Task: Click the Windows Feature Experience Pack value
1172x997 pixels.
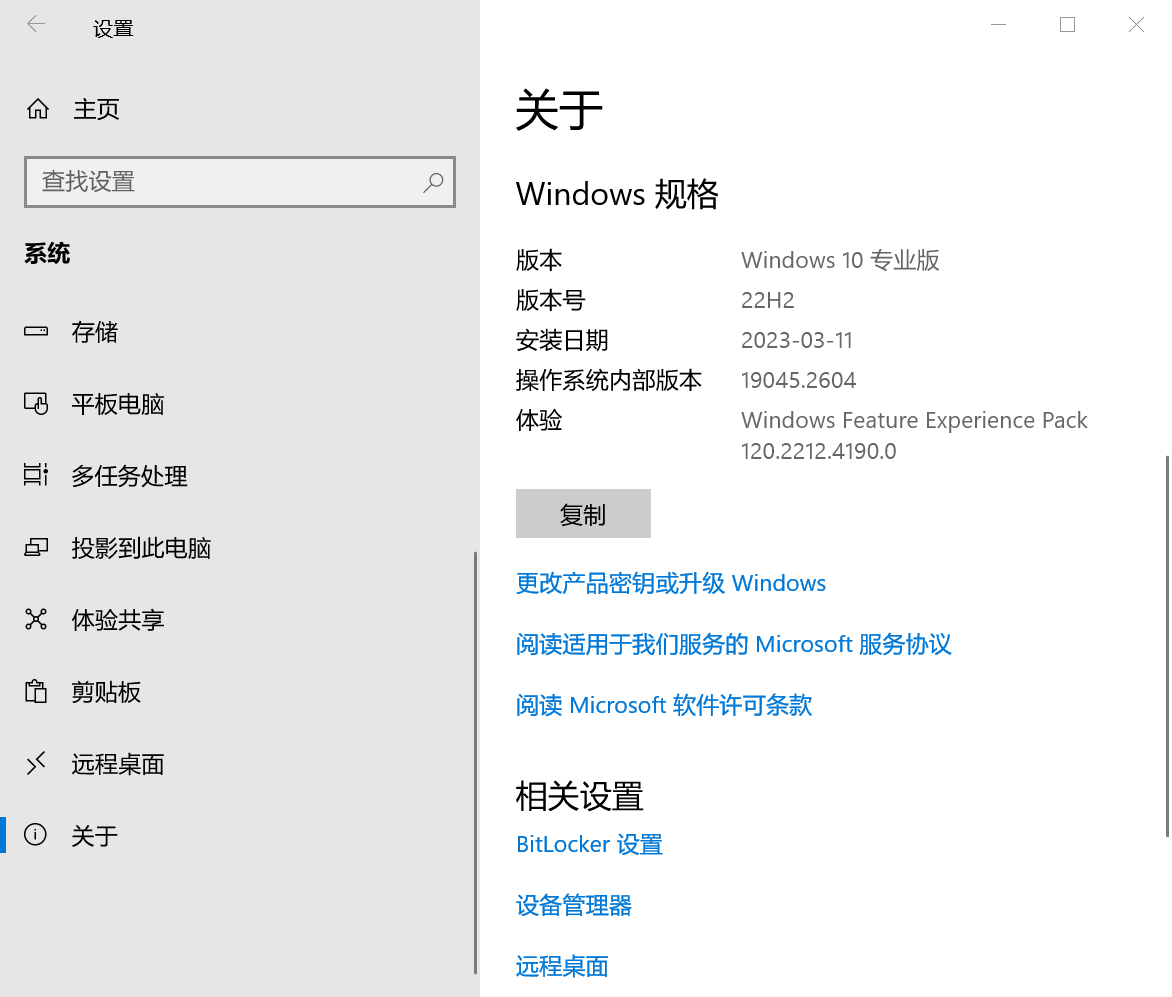Action: tap(914, 436)
